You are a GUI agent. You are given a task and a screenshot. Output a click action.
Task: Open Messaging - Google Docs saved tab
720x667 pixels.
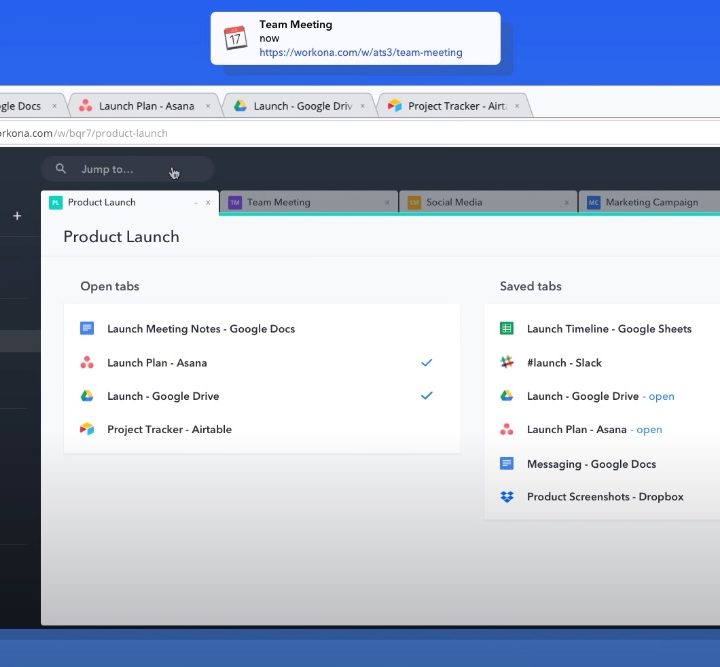tap(591, 464)
